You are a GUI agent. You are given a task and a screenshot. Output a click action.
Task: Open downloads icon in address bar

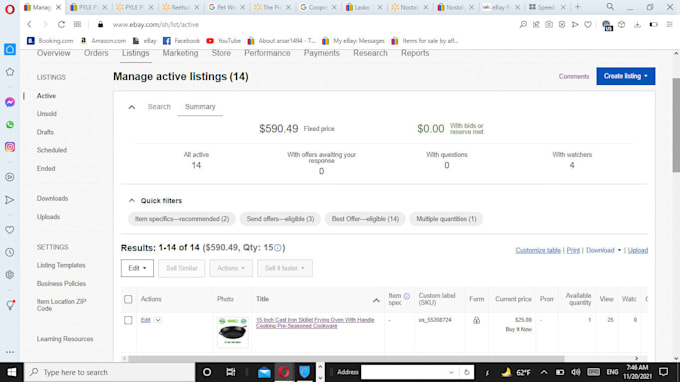tap(637, 25)
